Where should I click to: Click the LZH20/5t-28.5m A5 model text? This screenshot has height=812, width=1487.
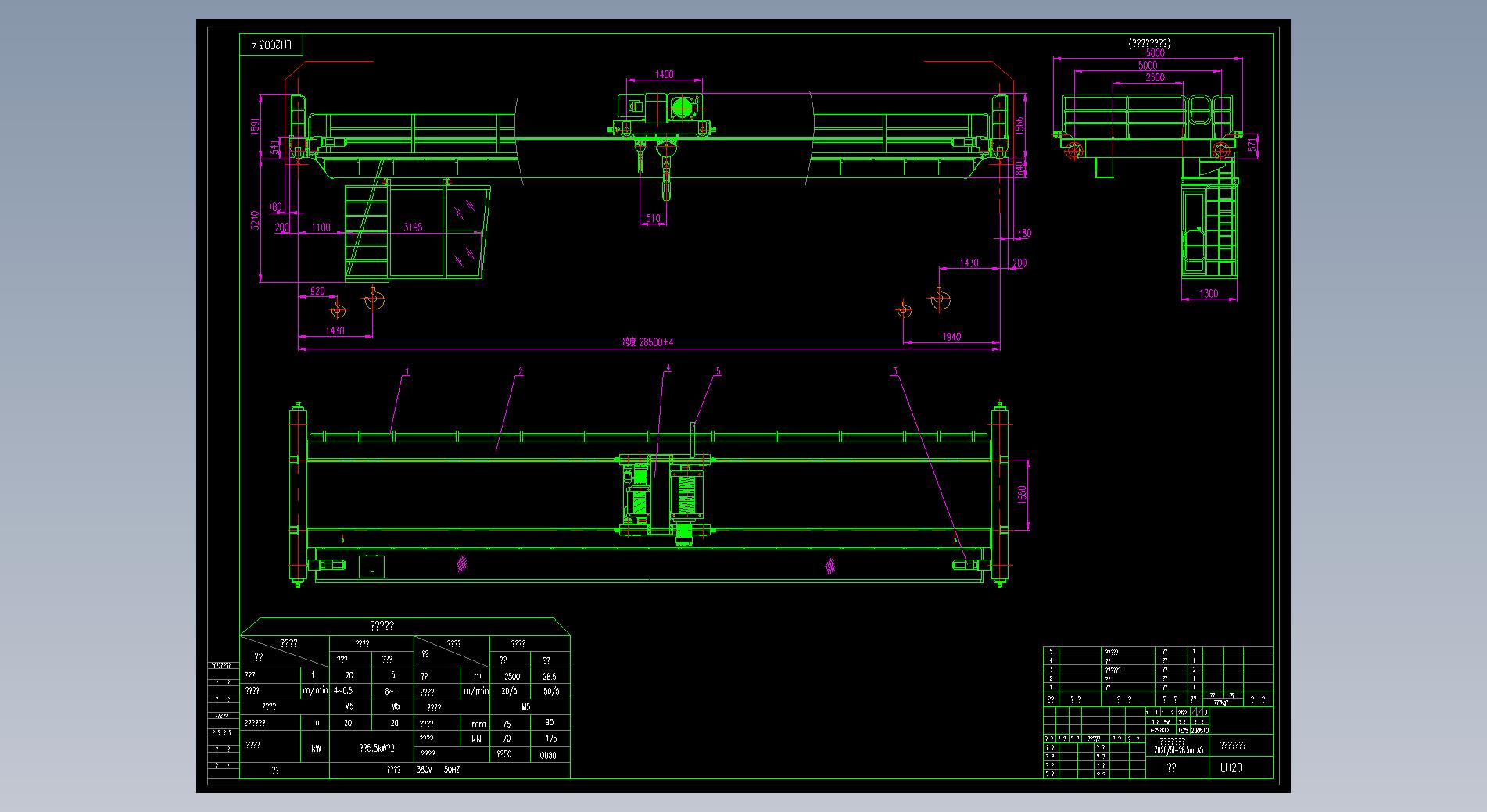click(x=1177, y=749)
